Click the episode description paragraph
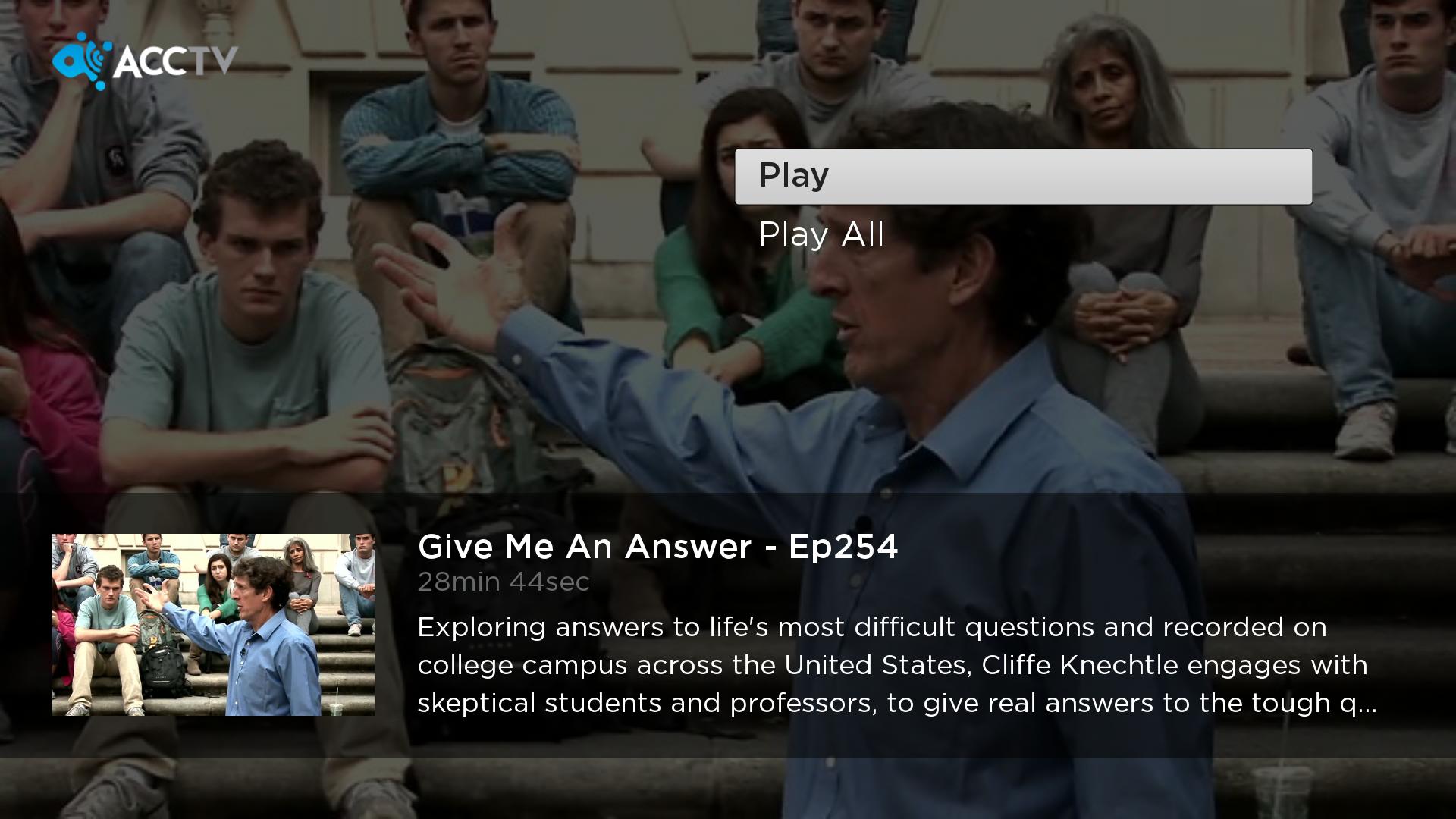The image size is (1456, 819). (897, 665)
